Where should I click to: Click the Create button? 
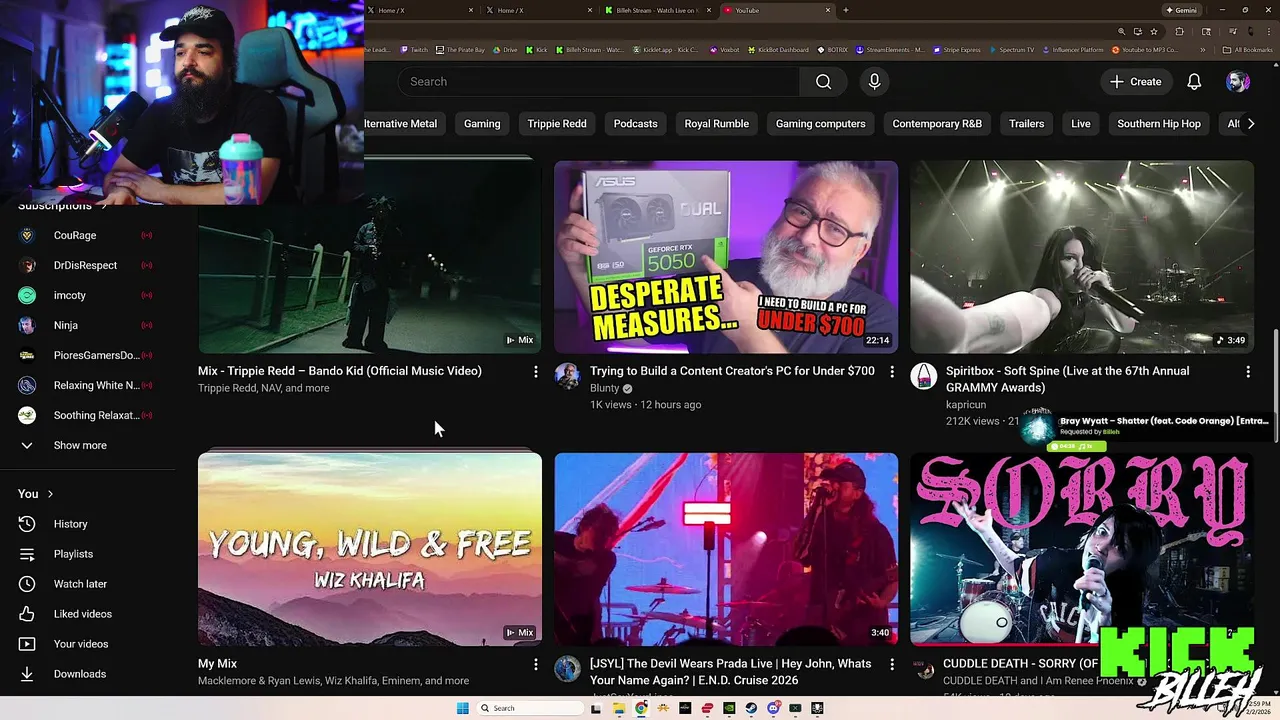click(x=1135, y=82)
